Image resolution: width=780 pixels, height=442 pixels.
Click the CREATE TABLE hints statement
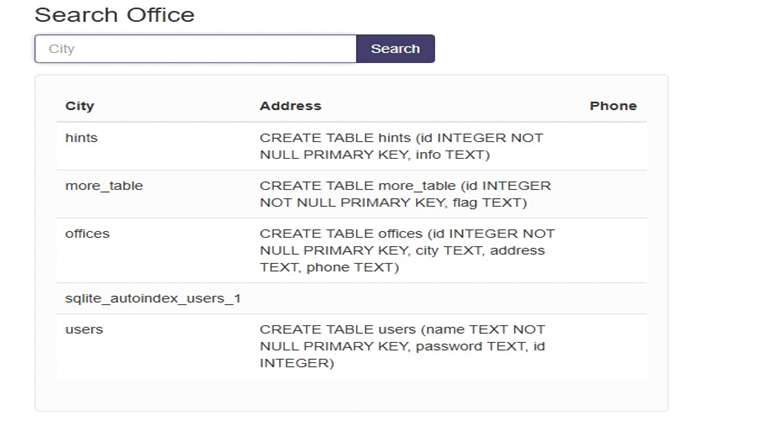401,146
